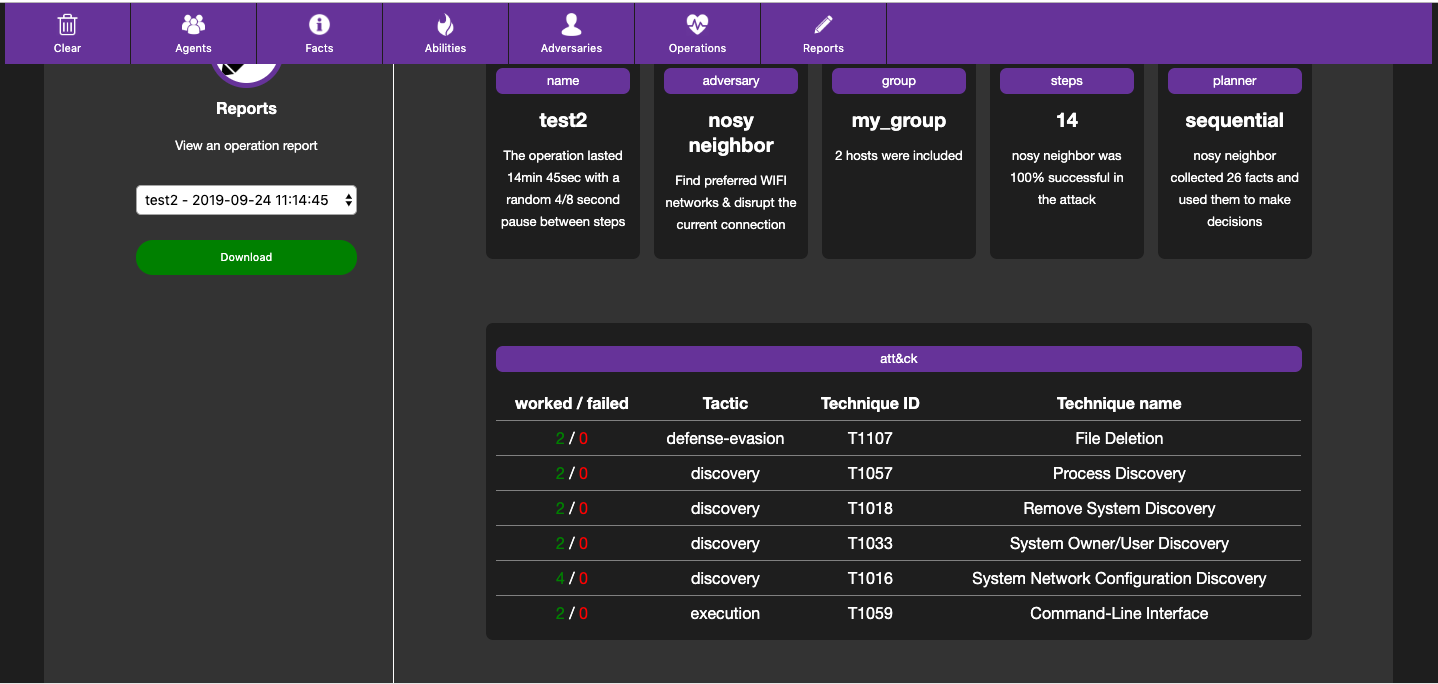Select the Adversaries person icon
Image resolution: width=1438 pixels, height=684 pixels.
tap(571, 25)
